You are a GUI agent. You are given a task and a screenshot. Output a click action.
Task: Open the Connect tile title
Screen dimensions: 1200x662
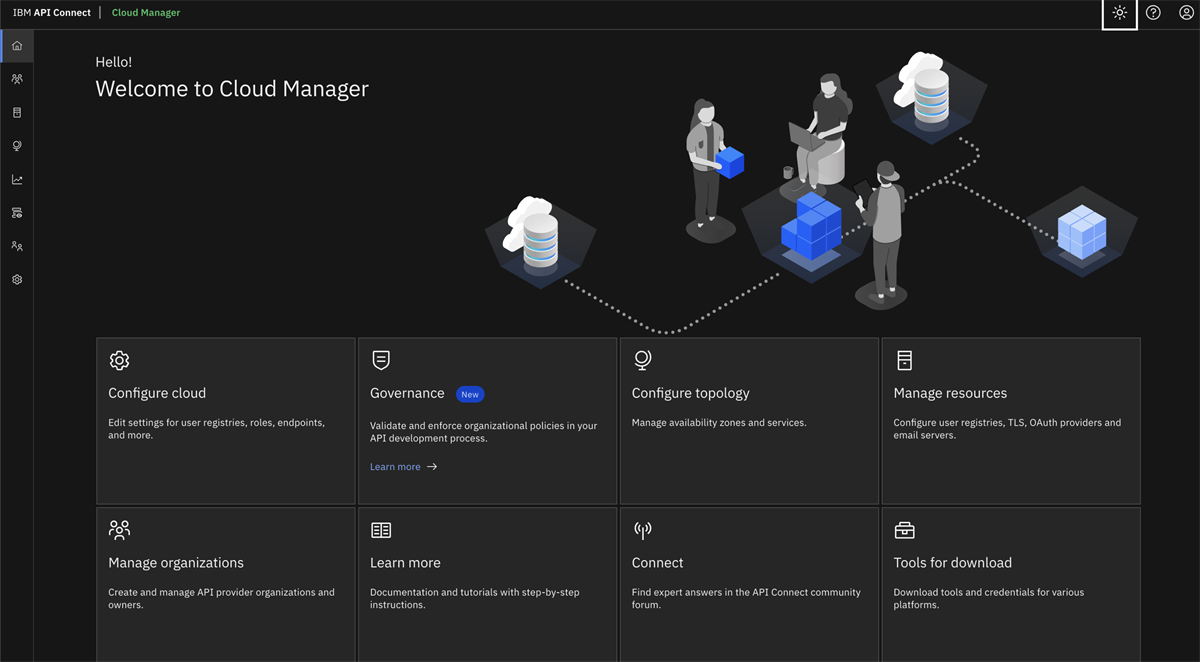(x=658, y=563)
